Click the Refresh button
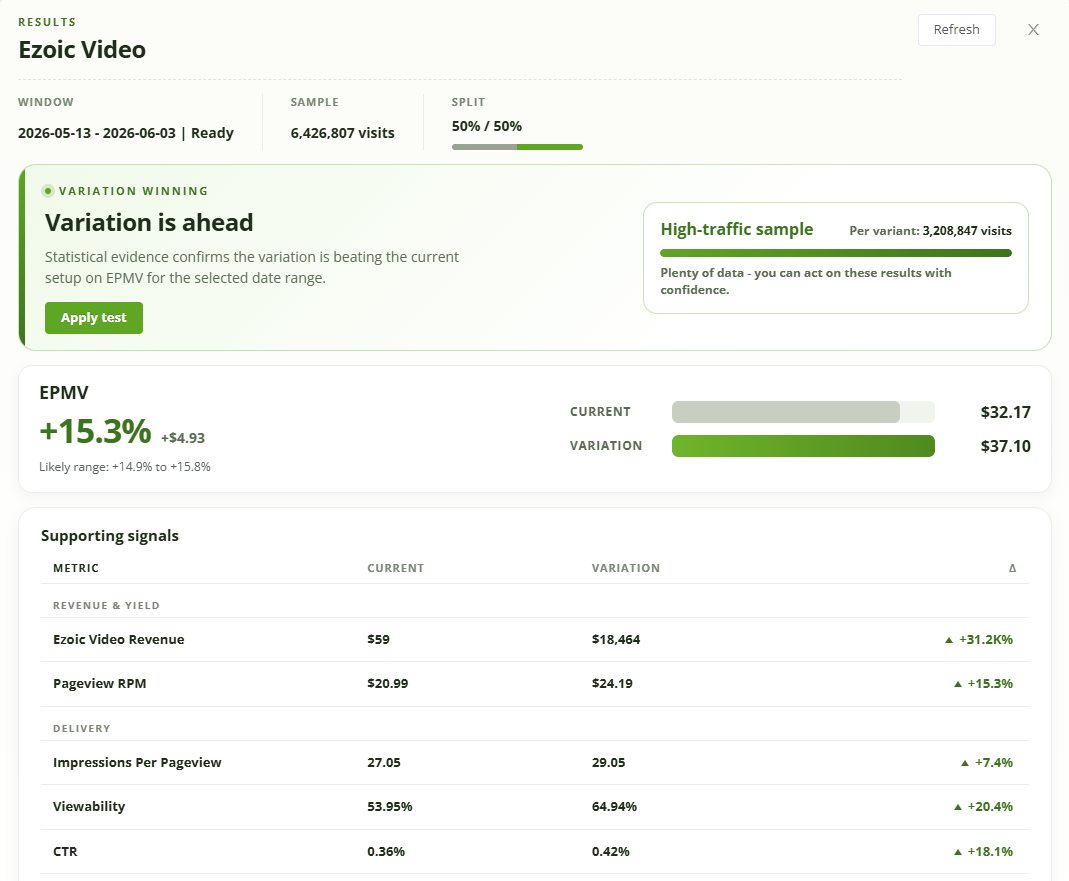This screenshot has height=881, width=1069. [957, 30]
